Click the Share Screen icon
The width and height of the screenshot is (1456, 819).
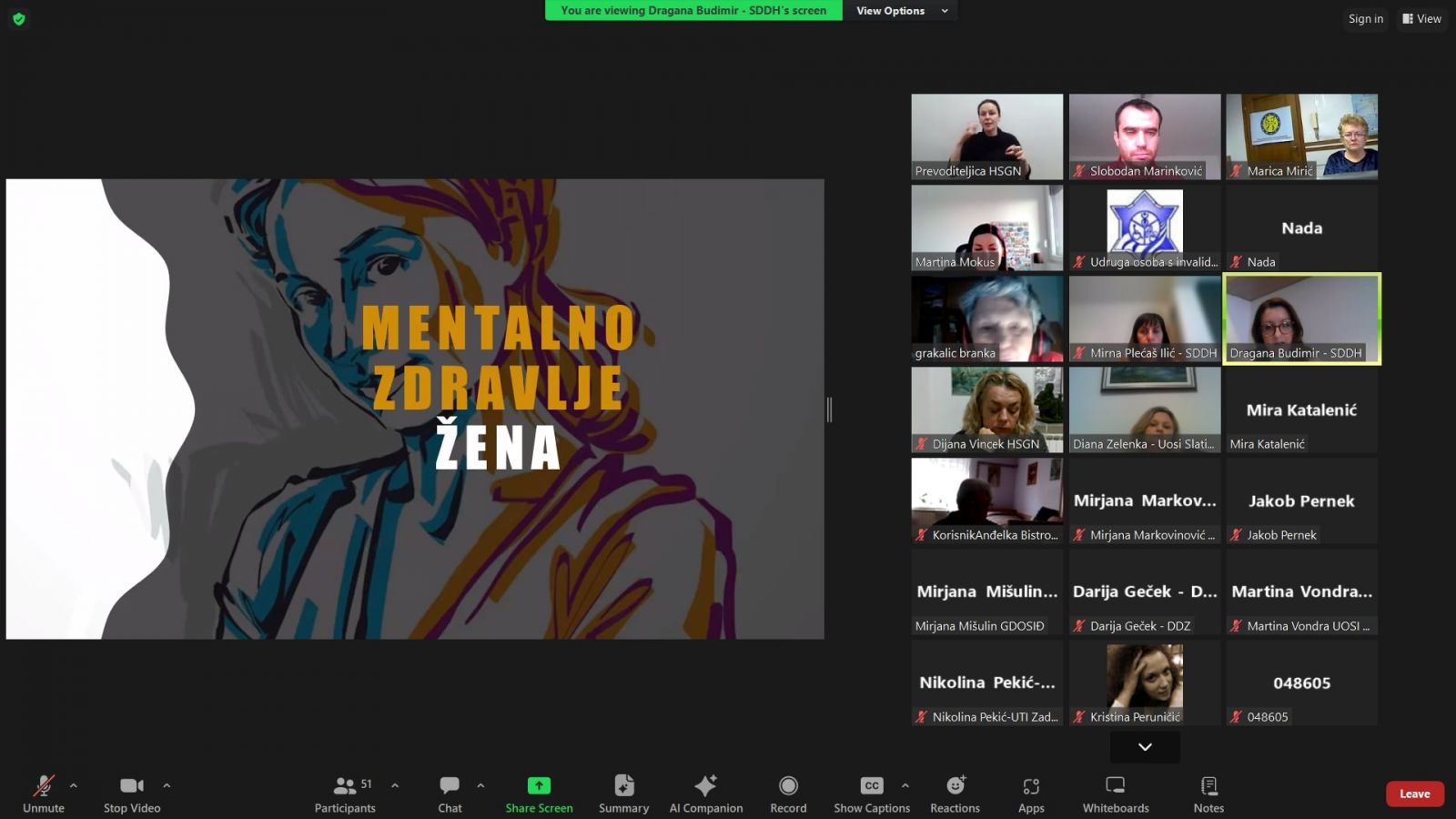click(x=539, y=785)
